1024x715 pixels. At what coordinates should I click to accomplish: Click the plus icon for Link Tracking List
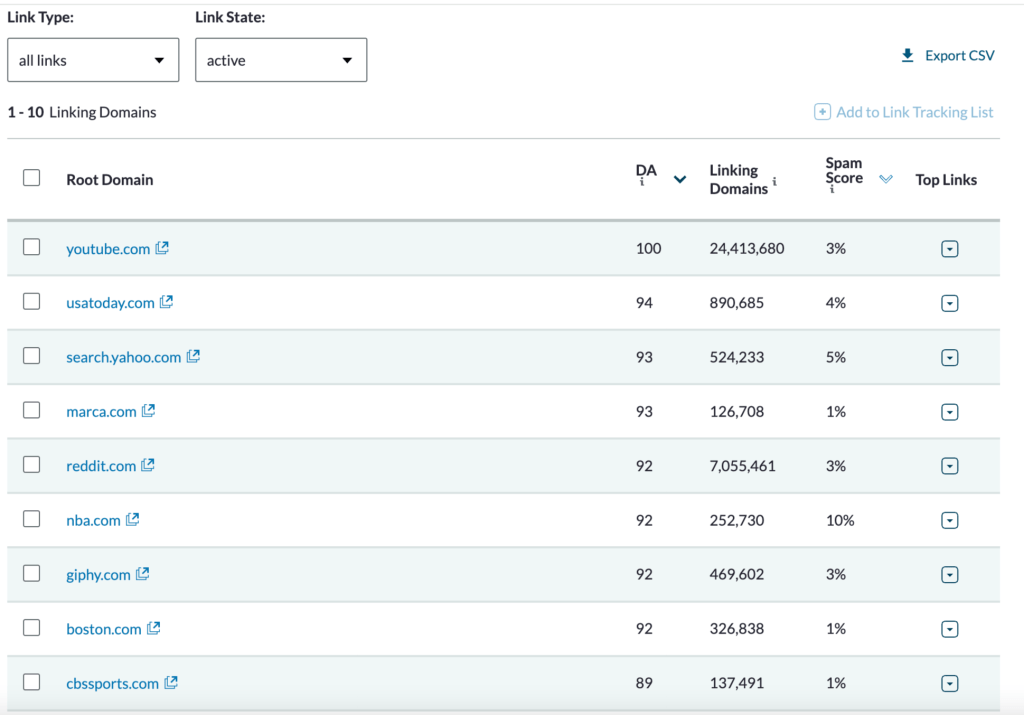pos(822,112)
